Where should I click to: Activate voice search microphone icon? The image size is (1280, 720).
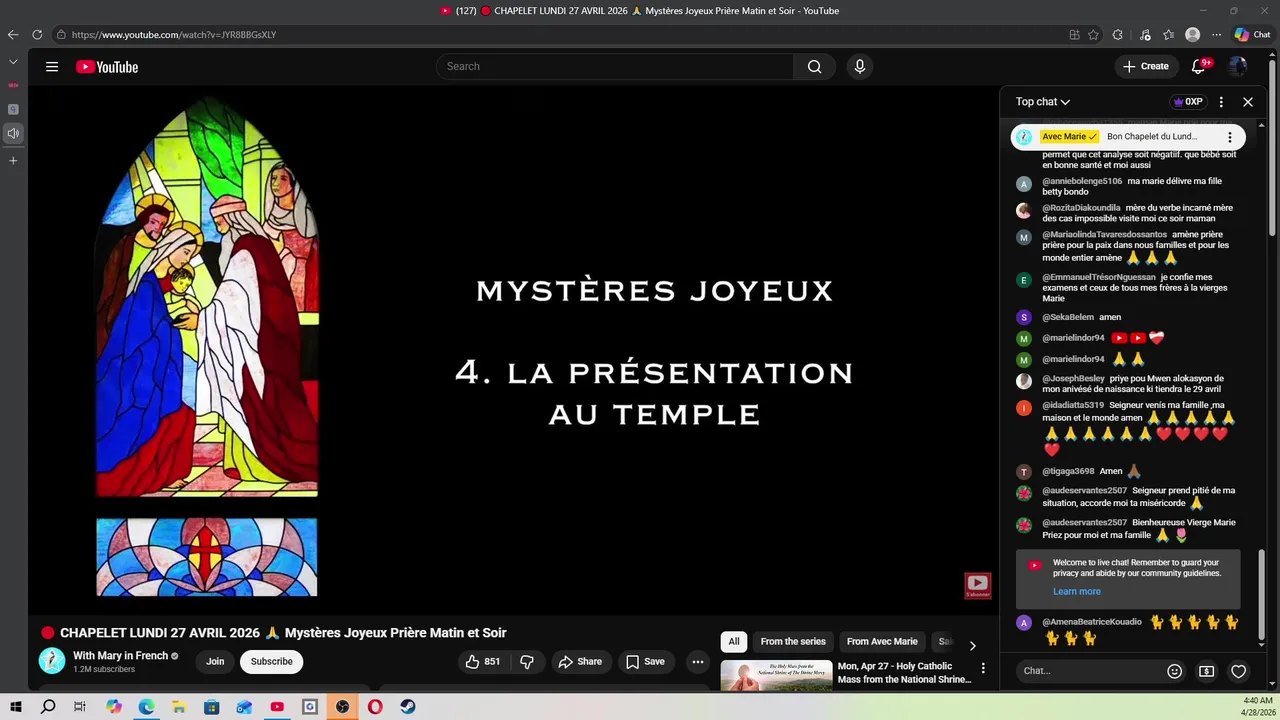click(859, 66)
